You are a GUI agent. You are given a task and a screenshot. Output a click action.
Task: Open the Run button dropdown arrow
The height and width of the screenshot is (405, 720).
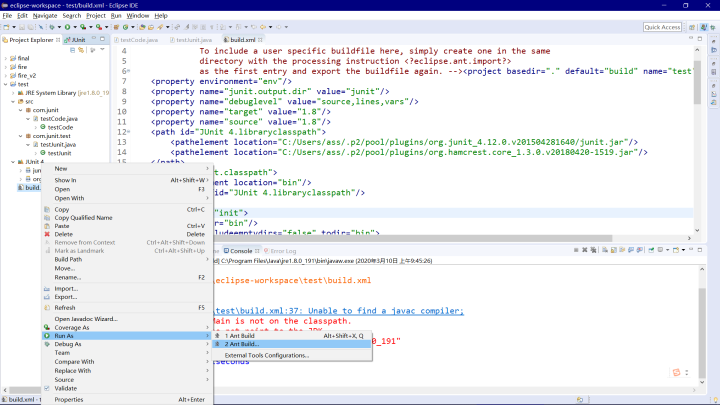(75, 27)
